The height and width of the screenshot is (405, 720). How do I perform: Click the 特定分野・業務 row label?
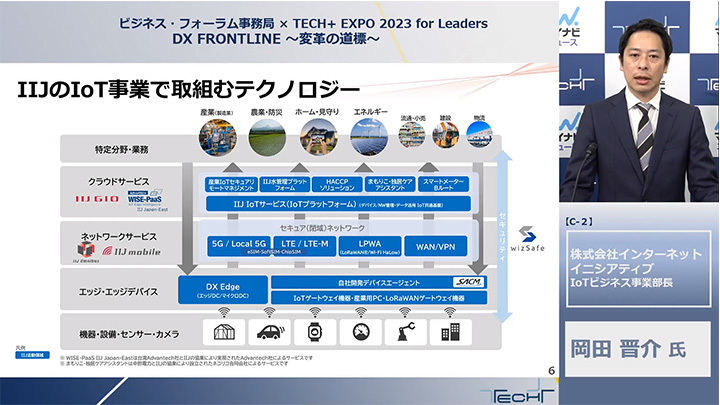pos(121,149)
